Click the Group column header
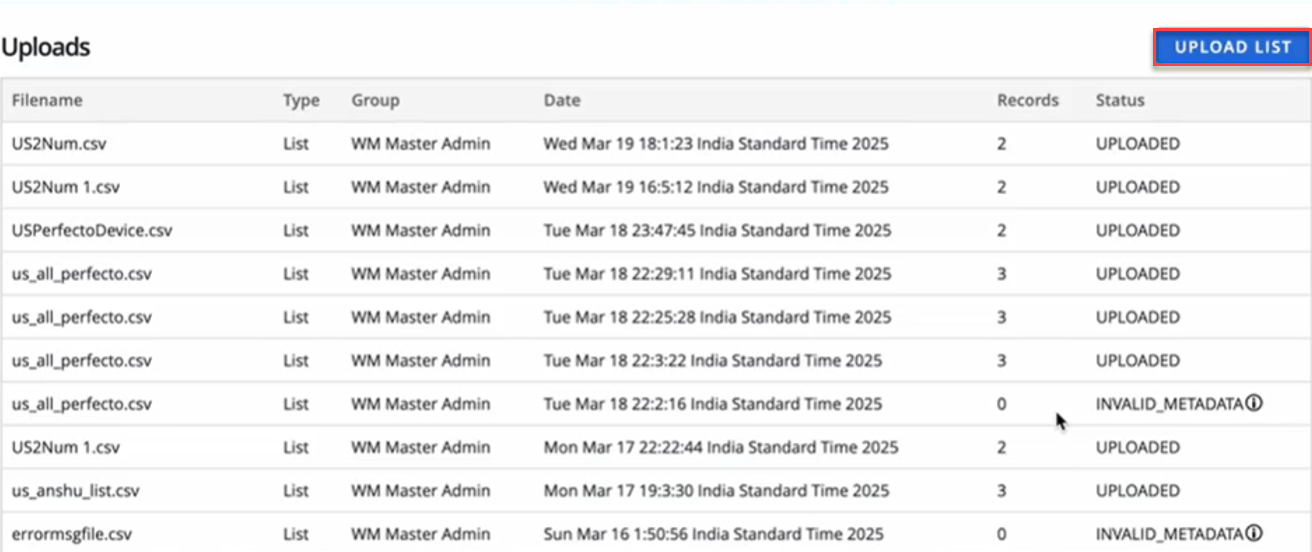Screen dimensions: 1312x552 [375, 100]
